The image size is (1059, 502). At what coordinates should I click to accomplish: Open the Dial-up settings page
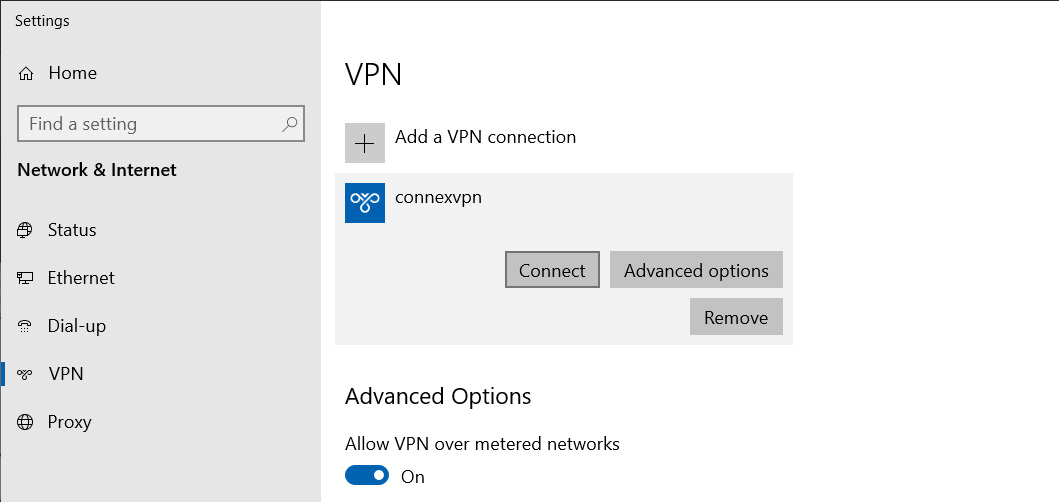(76, 326)
